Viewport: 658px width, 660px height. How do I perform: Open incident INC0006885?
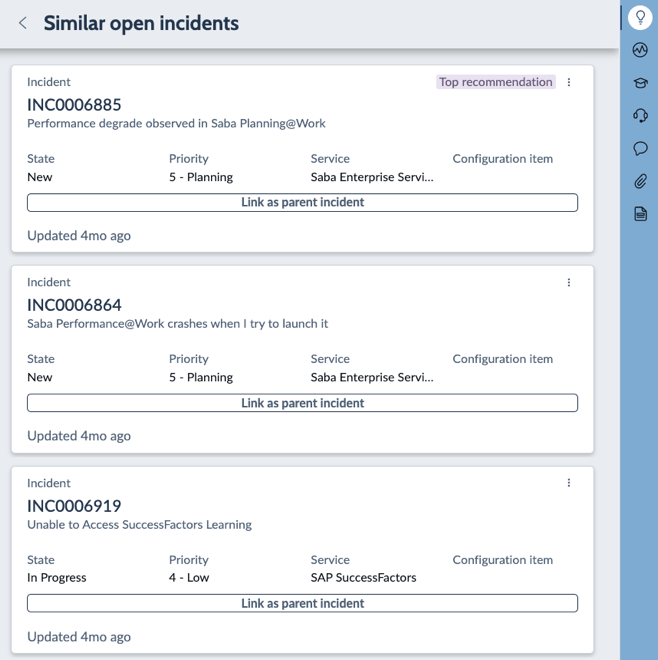(x=74, y=105)
